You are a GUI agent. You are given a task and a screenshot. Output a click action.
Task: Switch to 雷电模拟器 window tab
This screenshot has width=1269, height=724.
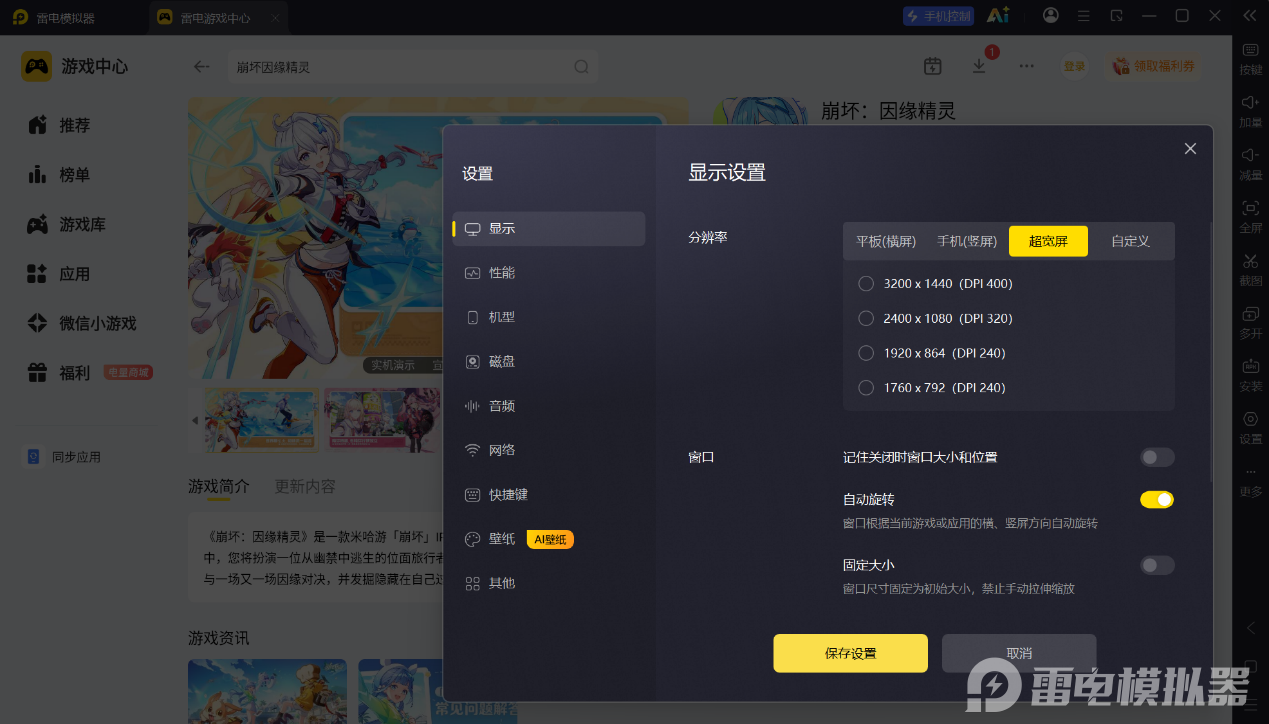click(x=56, y=18)
